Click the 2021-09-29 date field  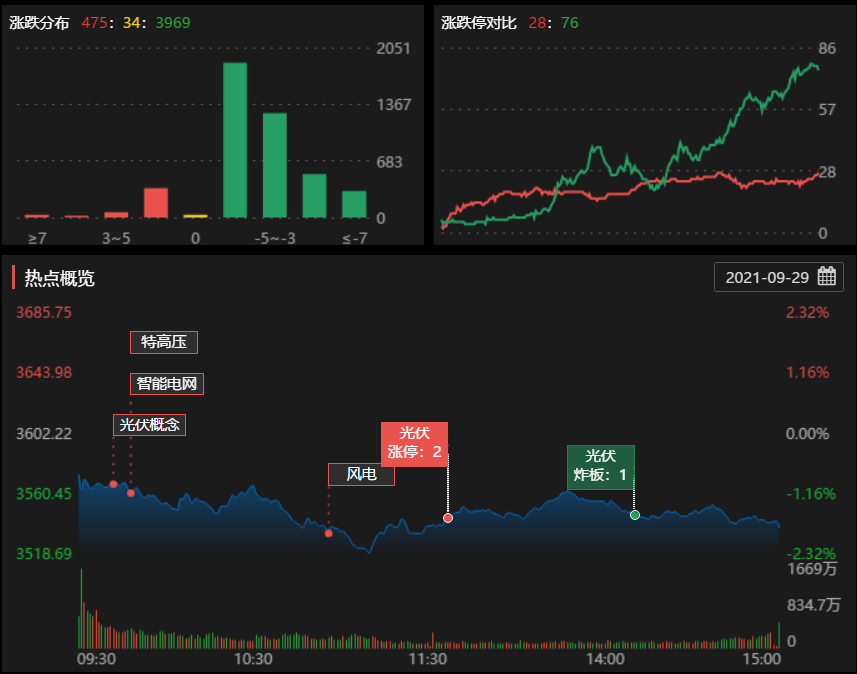(766, 277)
